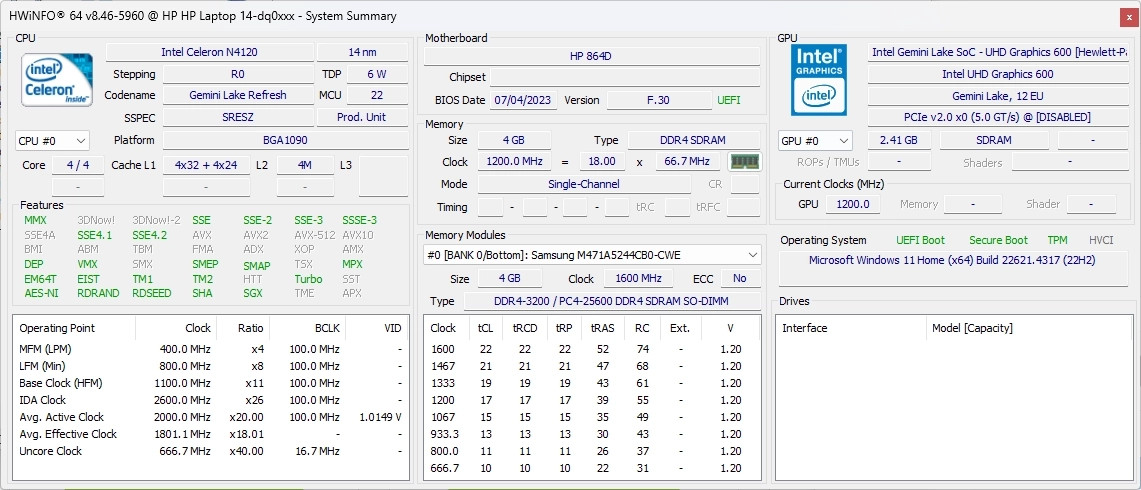Click the Intel Gemini Lake SoC GPU name field

pyautogui.click(x=997, y=52)
